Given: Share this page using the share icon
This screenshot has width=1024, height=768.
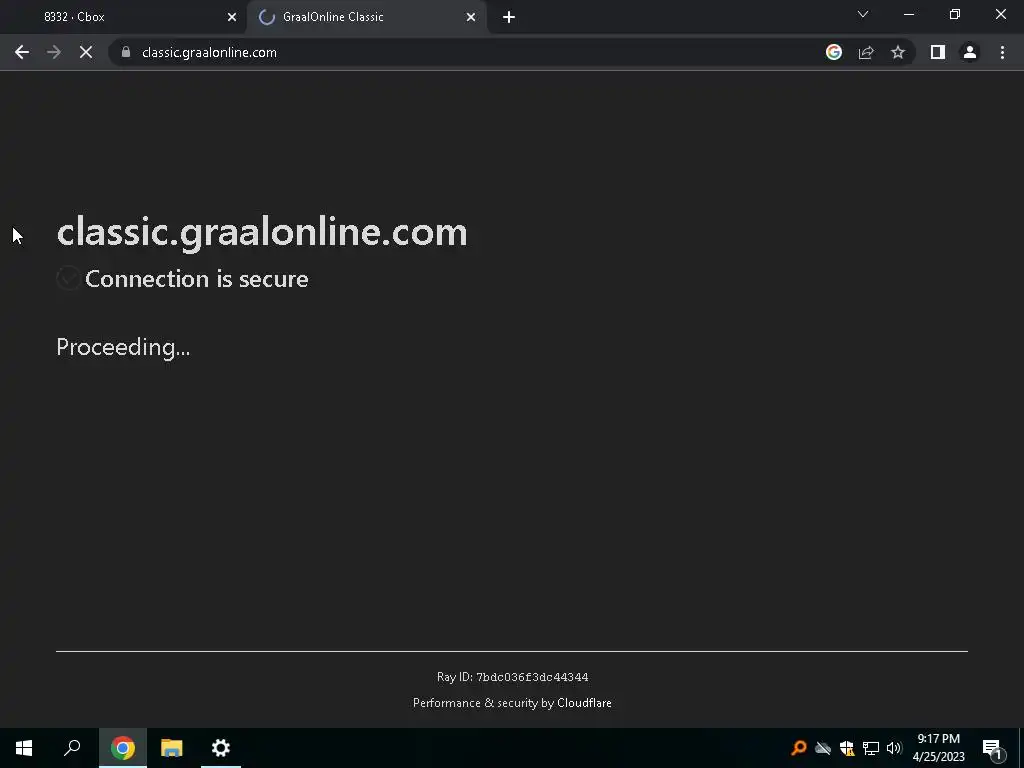Looking at the screenshot, I should [x=866, y=52].
